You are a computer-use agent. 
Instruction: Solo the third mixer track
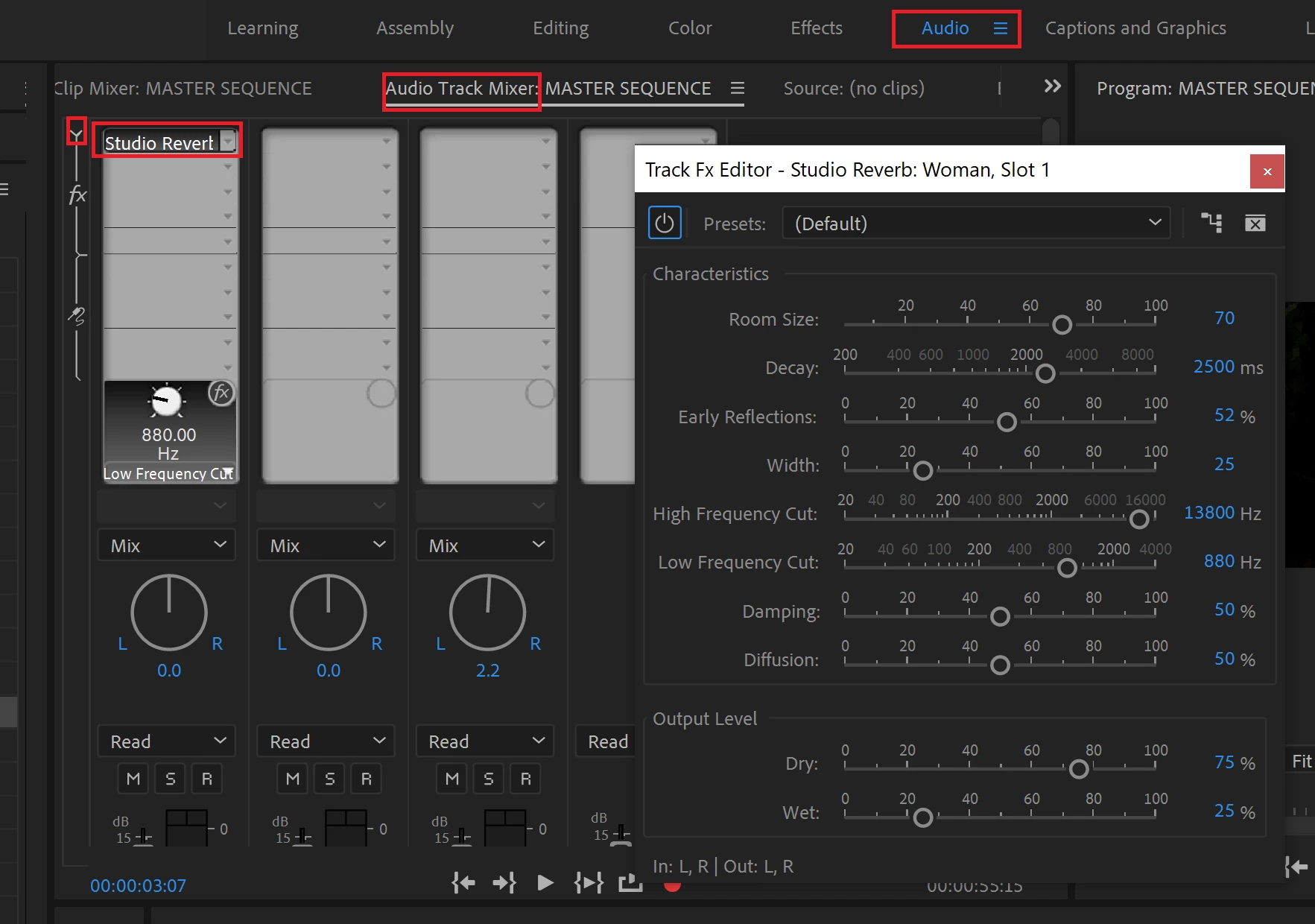pos(489,779)
